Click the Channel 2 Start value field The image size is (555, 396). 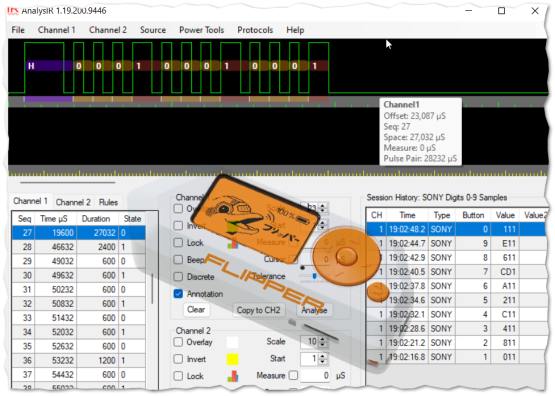coord(309,358)
